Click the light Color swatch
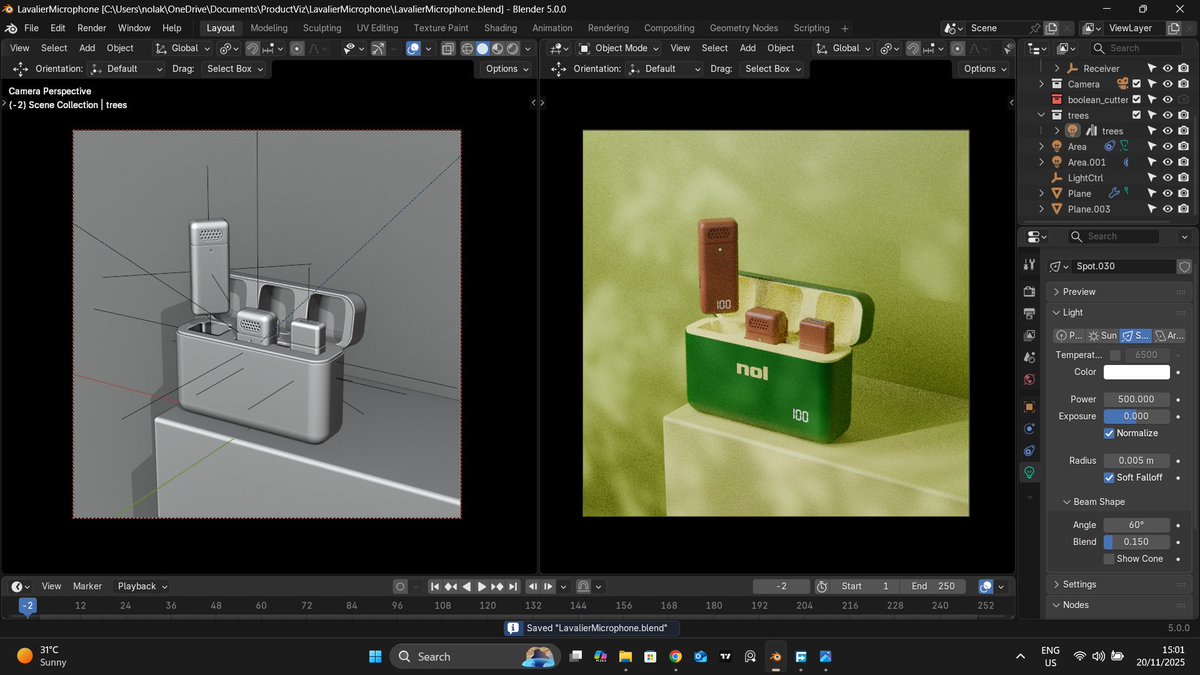Viewport: 1200px width, 675px height. [x=1136, y=372]
